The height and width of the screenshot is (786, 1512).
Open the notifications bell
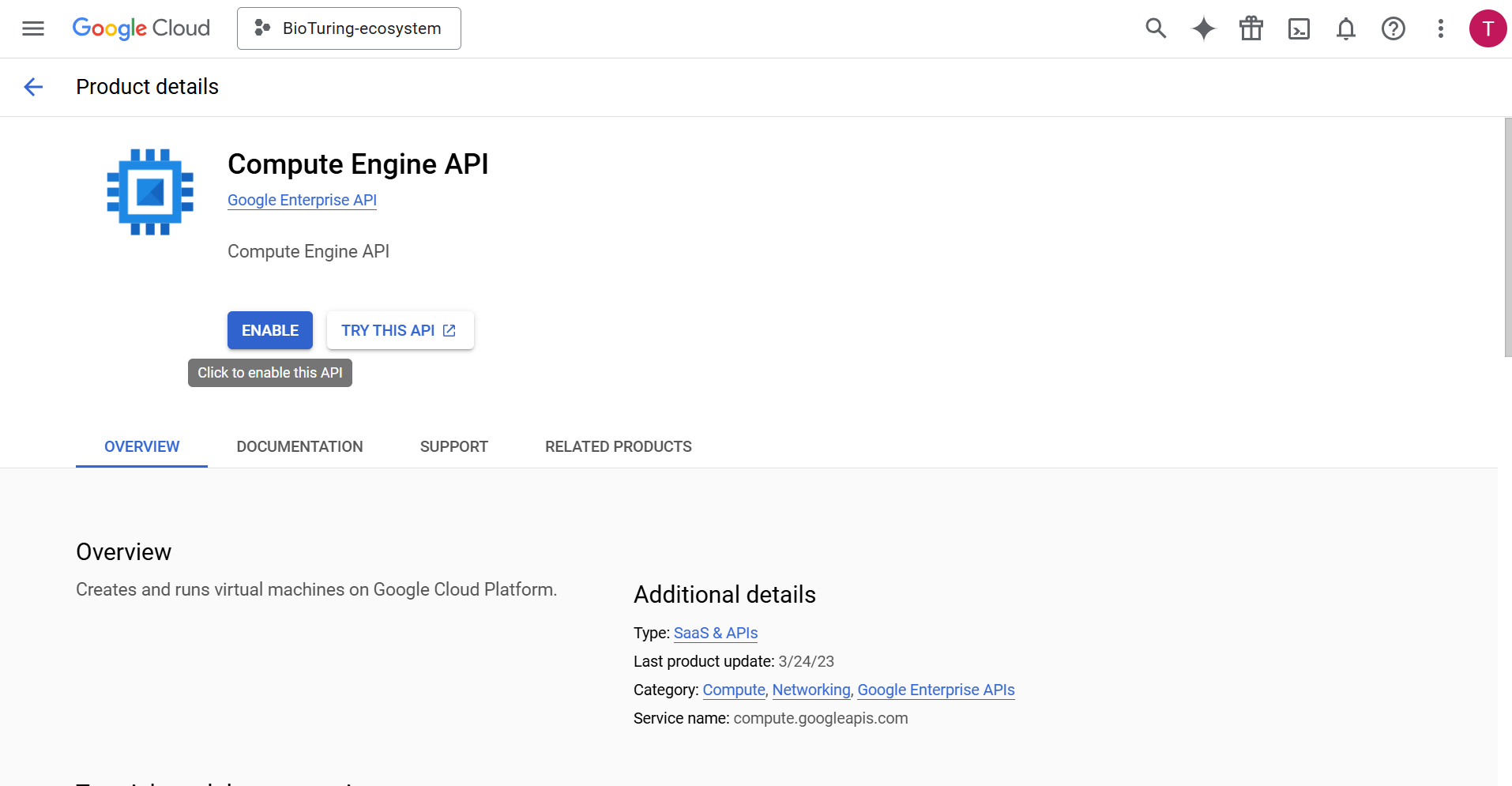tap(1346, 28)
